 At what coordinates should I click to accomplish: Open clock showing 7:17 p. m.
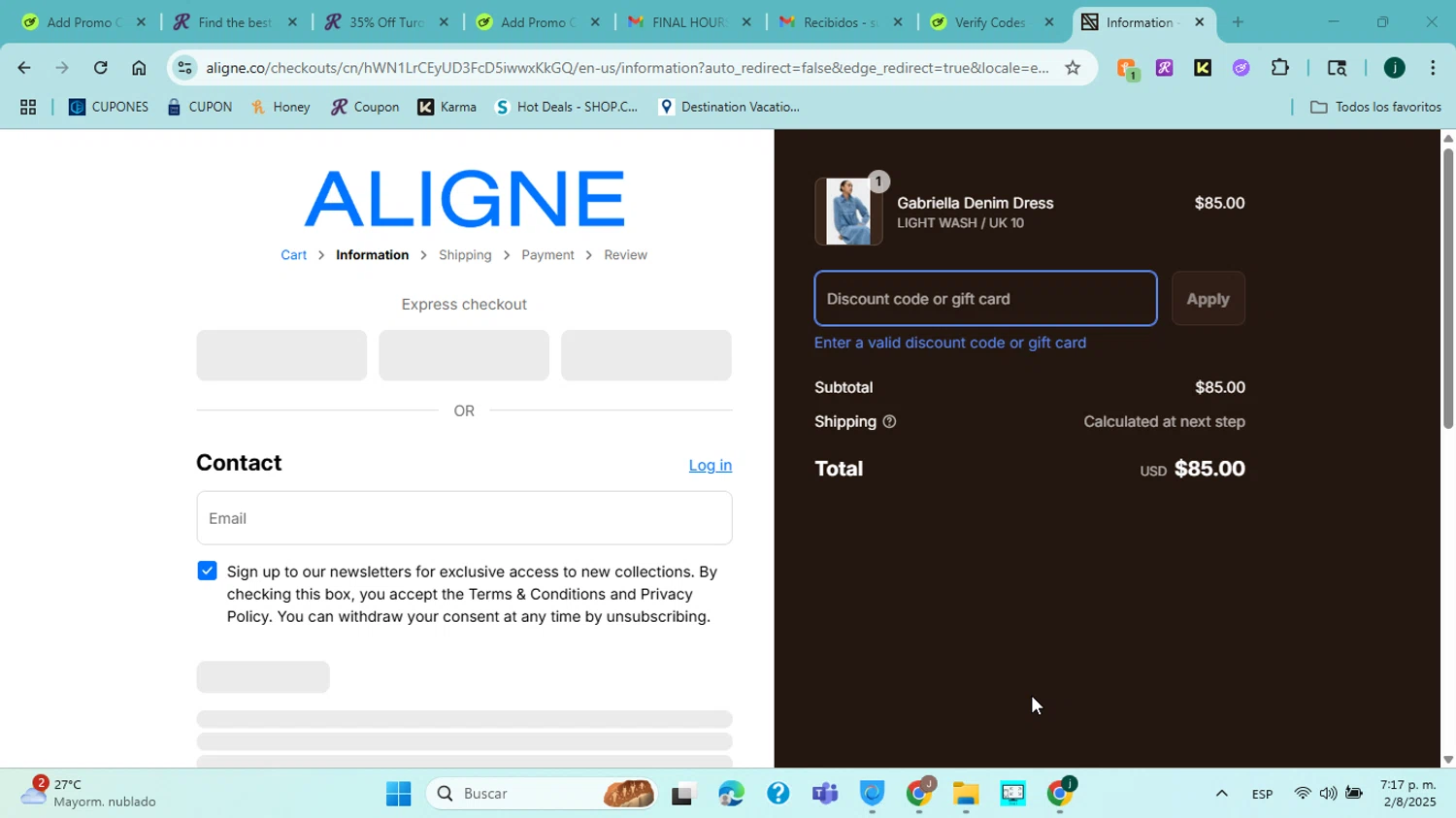(1408, 794)
